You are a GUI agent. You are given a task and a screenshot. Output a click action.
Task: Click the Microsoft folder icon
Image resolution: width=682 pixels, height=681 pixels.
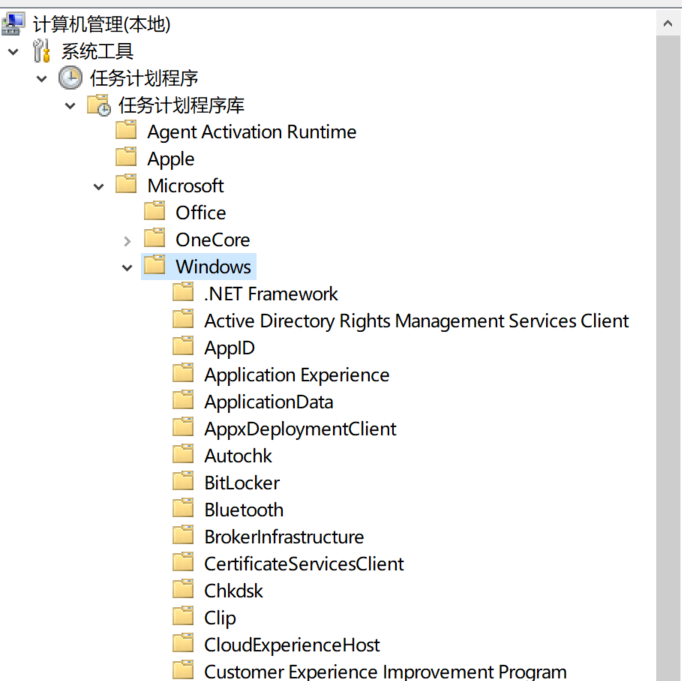[x=126, y=184]
